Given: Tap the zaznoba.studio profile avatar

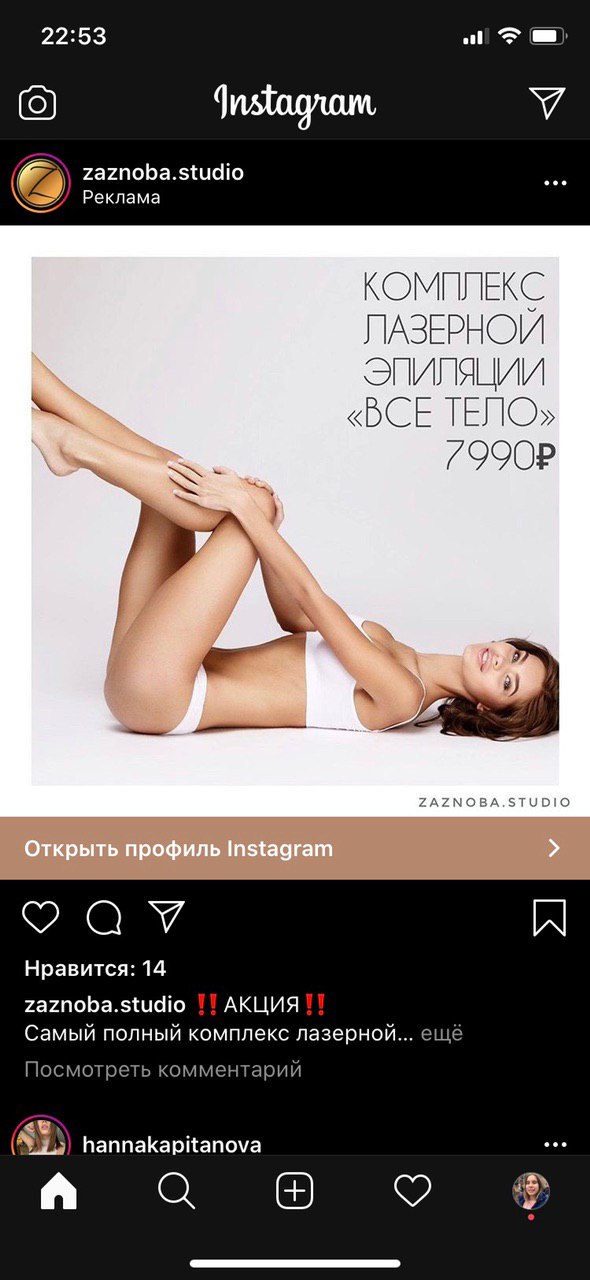Looking at the screenshot, I should pos(40,184).
